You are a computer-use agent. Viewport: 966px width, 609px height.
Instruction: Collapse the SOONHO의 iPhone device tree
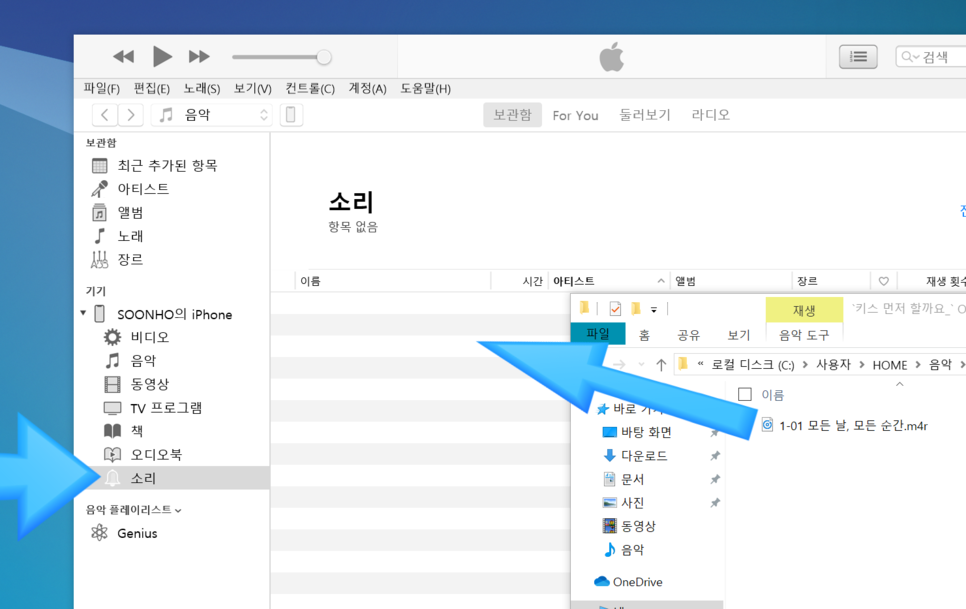coord(83,313)
